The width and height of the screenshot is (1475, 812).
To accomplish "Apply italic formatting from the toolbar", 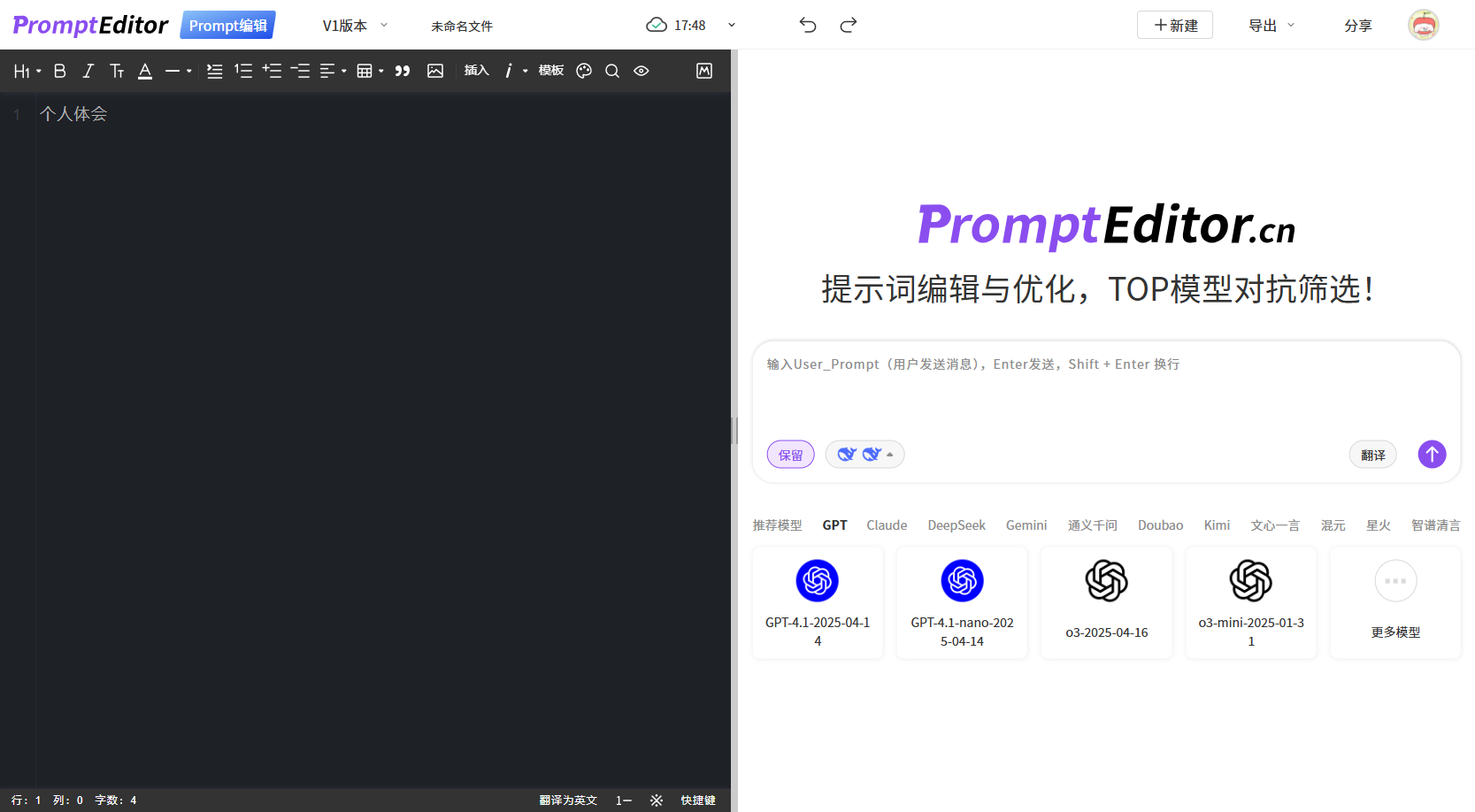I will click(88, 71).
